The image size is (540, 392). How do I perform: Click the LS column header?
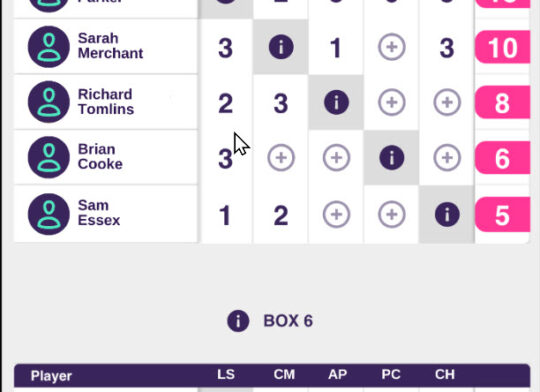(x=226, y=375)
